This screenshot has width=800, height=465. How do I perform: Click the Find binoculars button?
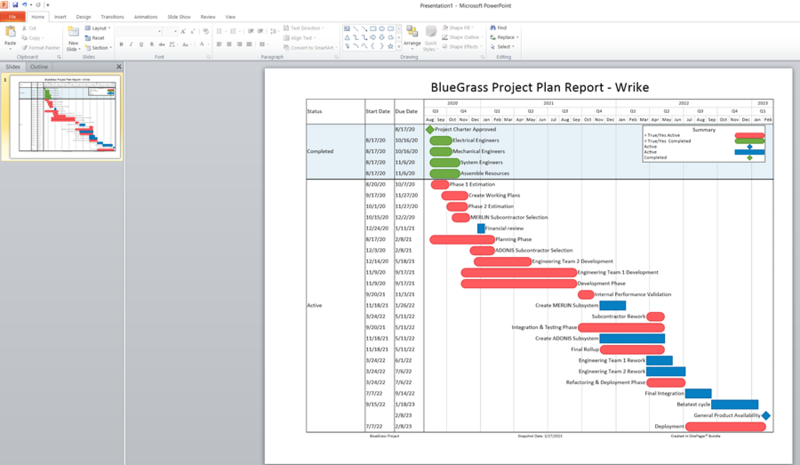tap(498, 28)
